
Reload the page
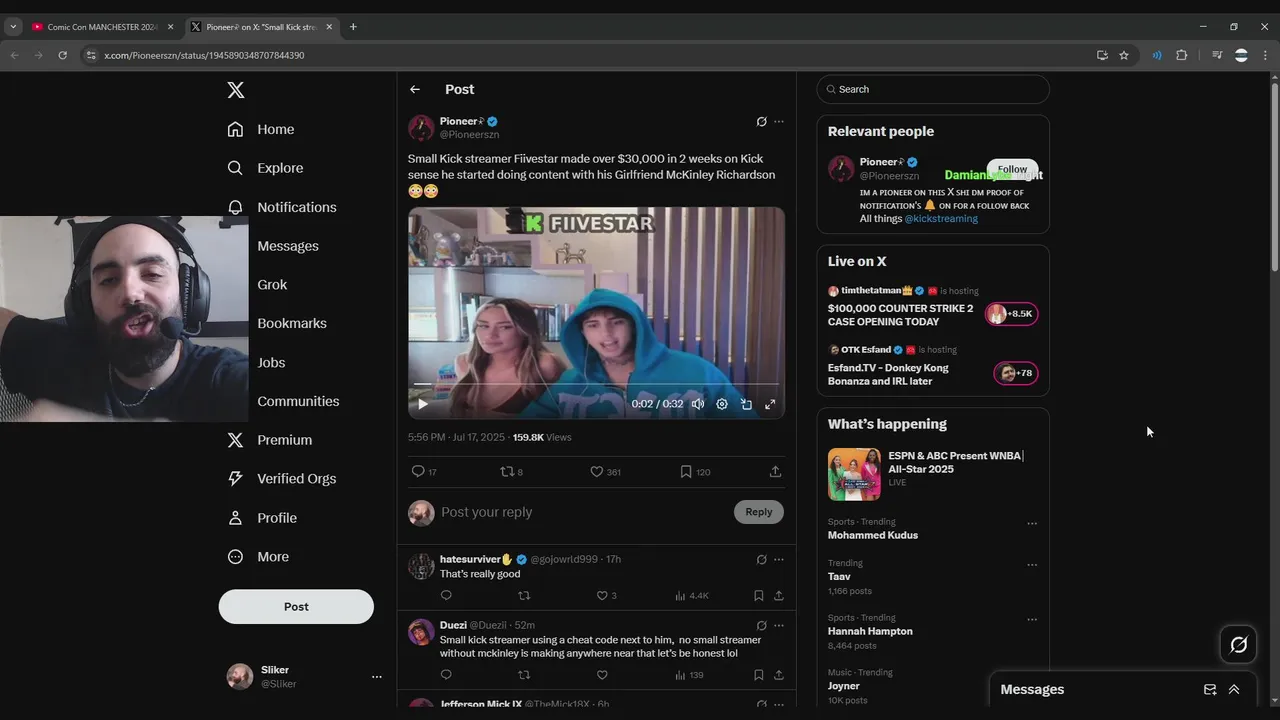point(62,55)
